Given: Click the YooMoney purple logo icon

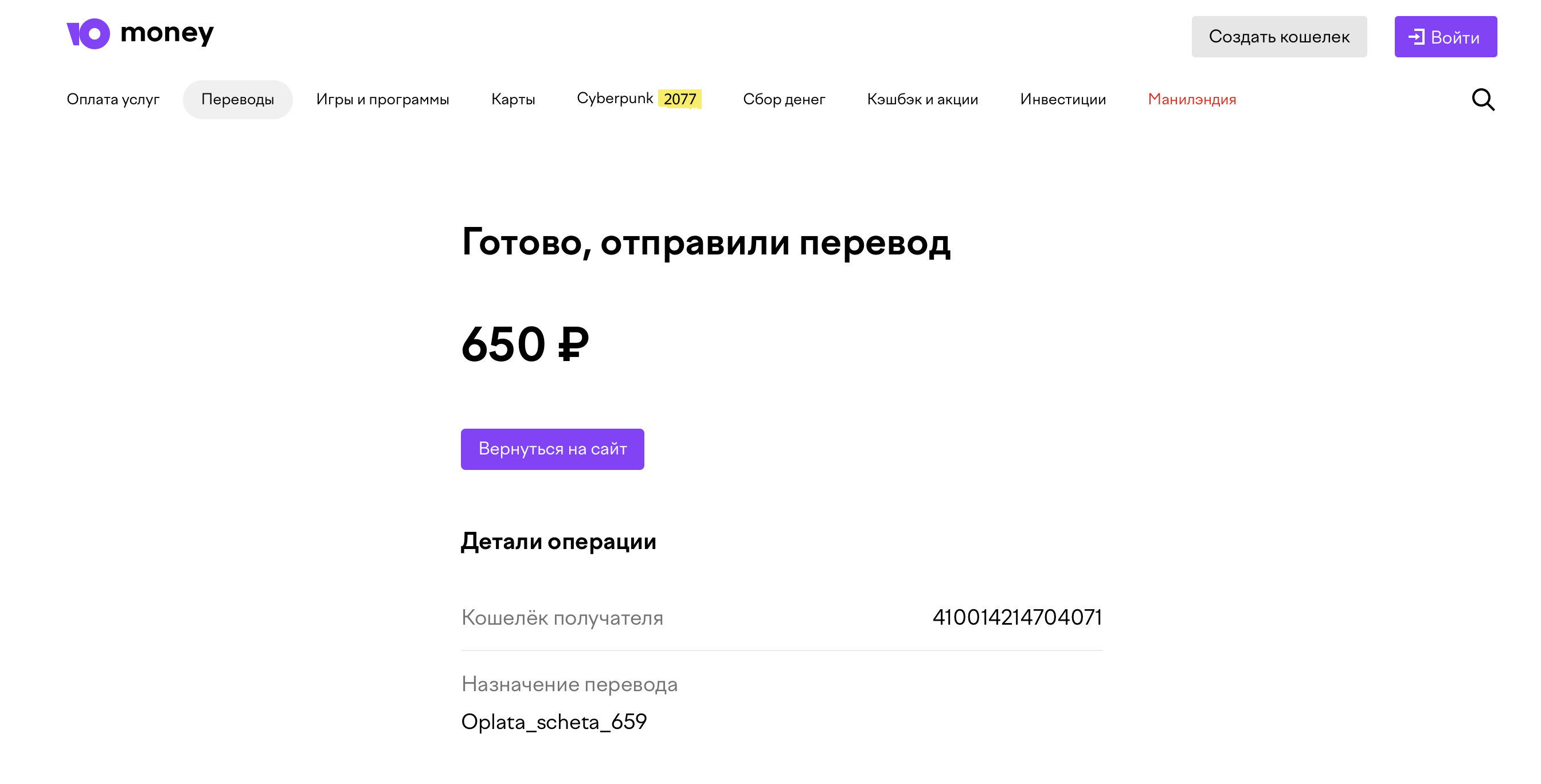Looking at the screenshot, I should [x=88, y=33].
